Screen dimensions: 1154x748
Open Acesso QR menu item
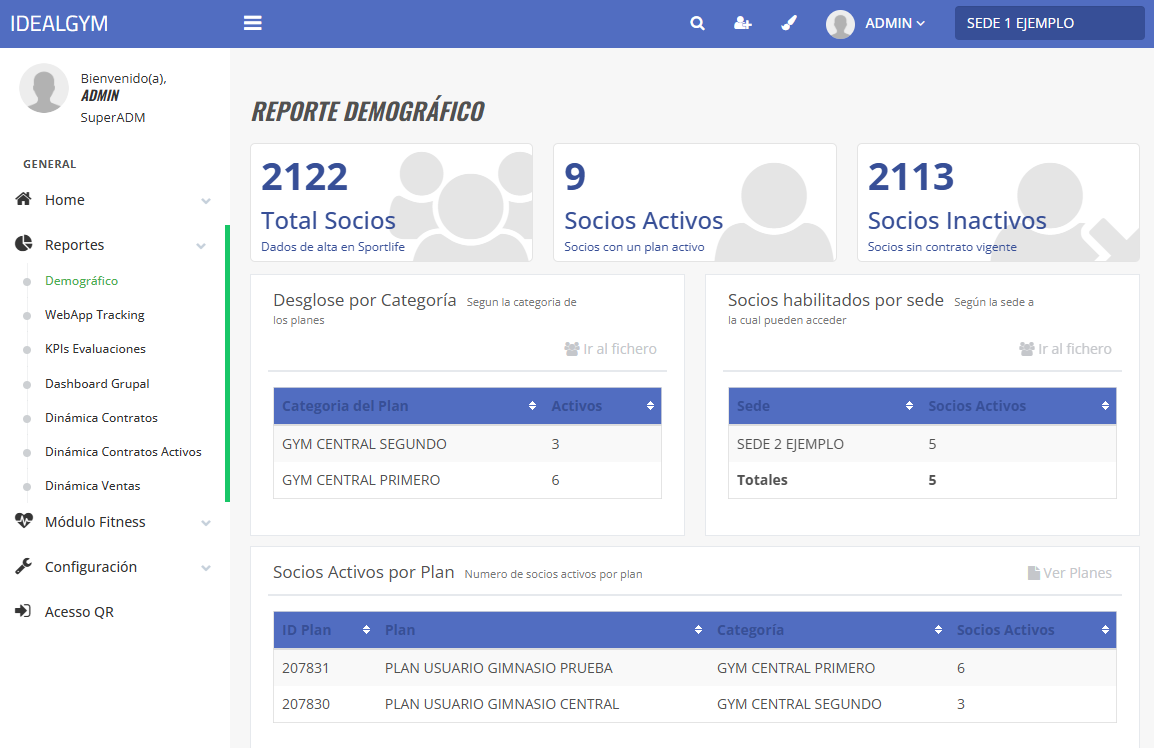[x=79, y=612]
